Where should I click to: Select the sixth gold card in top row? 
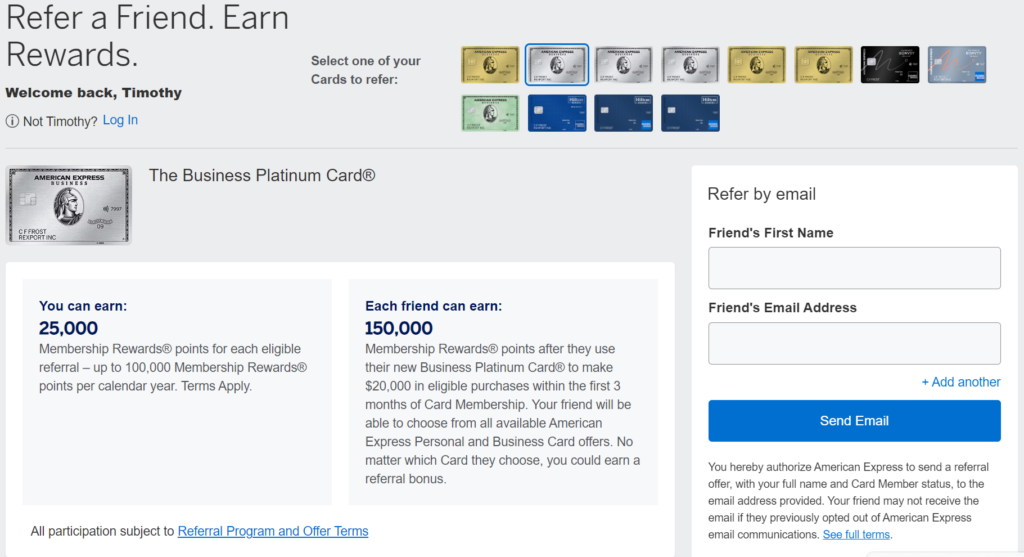click(823, 65)
